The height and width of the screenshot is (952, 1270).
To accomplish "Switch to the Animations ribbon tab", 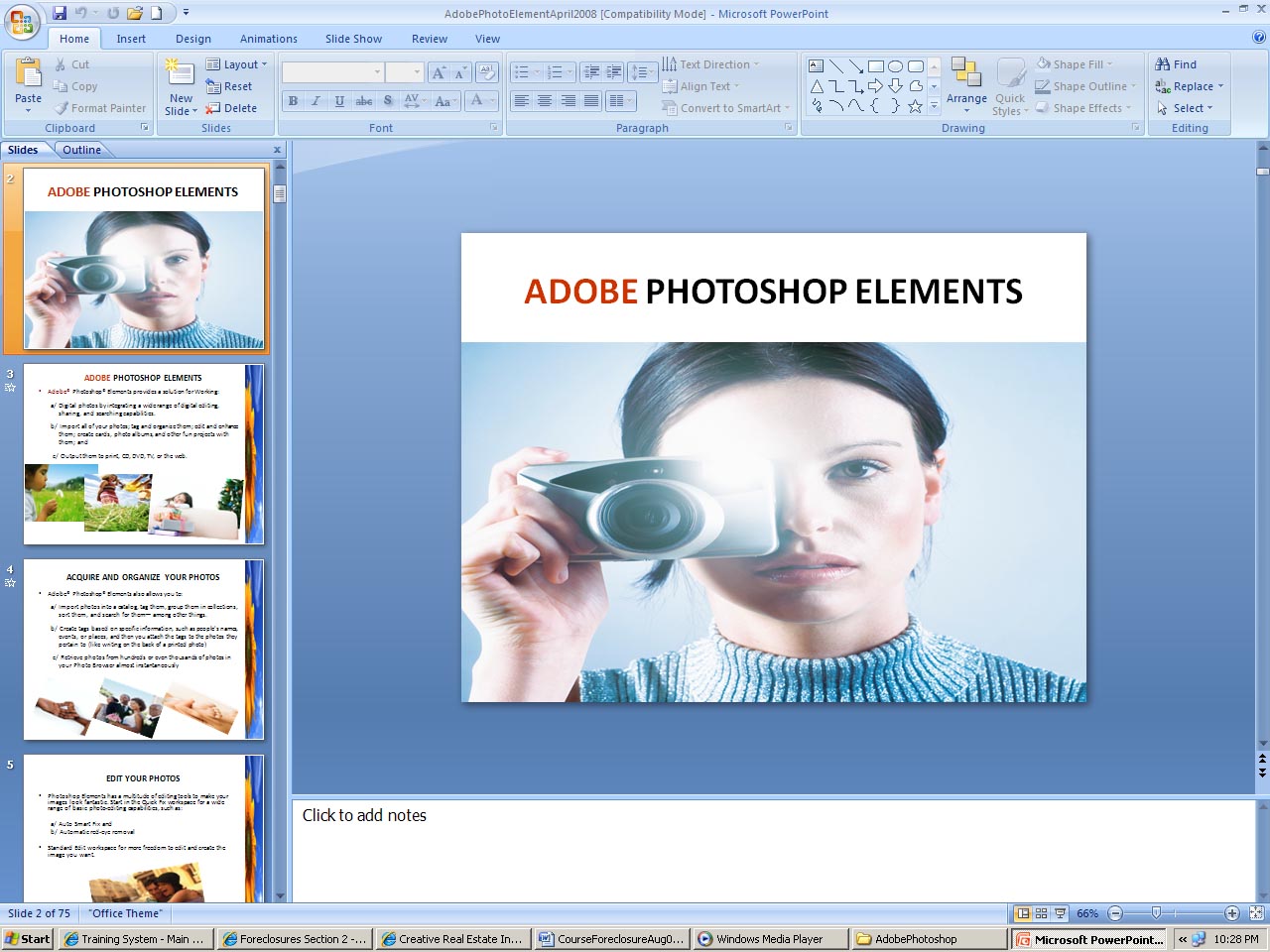I will [x=269, y=39].
